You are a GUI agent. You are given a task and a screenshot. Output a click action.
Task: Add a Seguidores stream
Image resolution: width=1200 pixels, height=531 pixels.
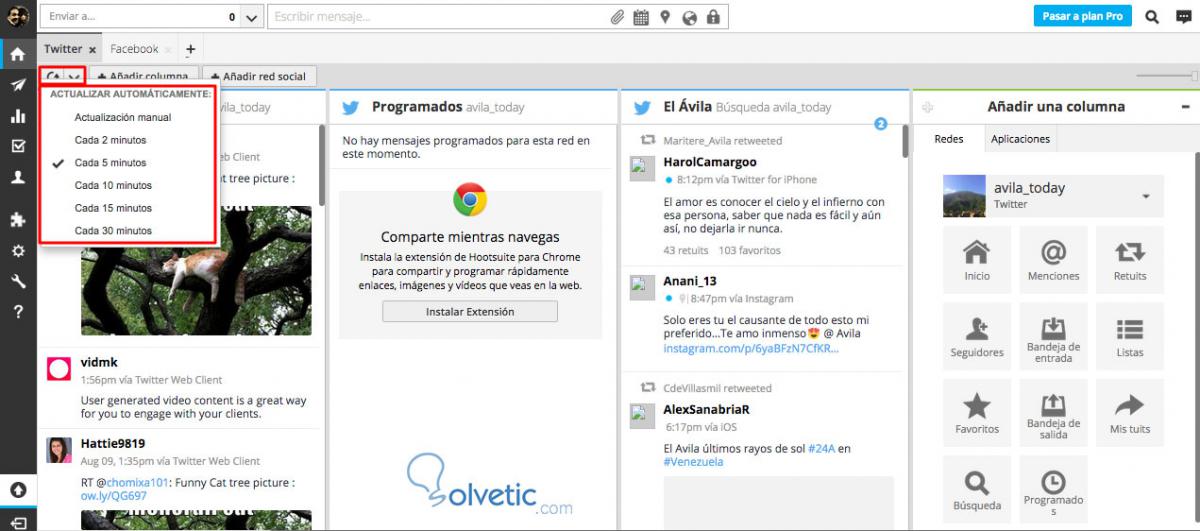click(977, 337)
